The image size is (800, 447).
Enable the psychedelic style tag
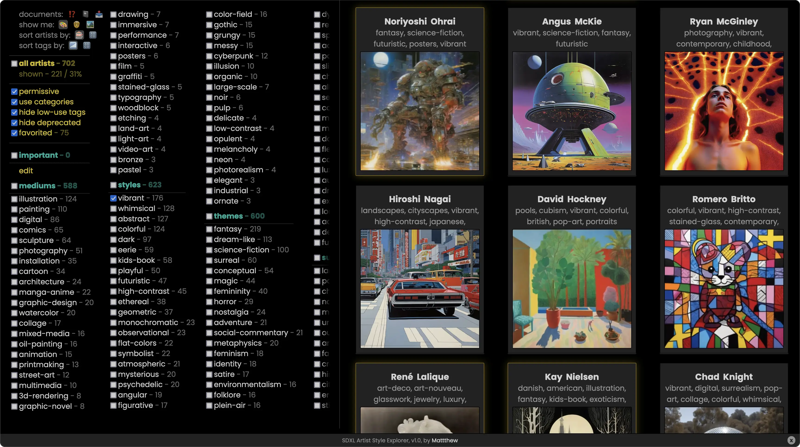tap(113, 385)
